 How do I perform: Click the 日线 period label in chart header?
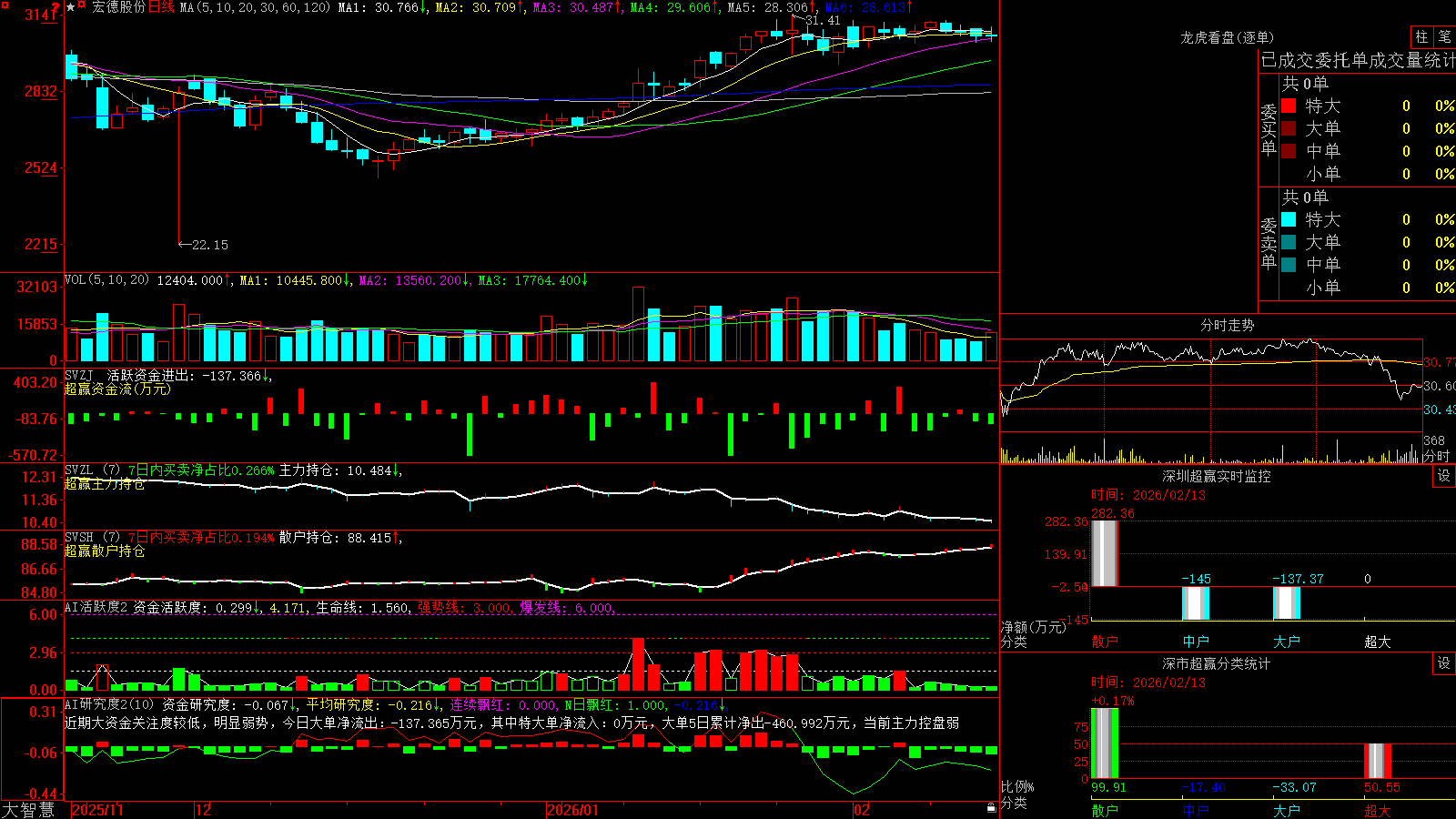coord(161,7)
